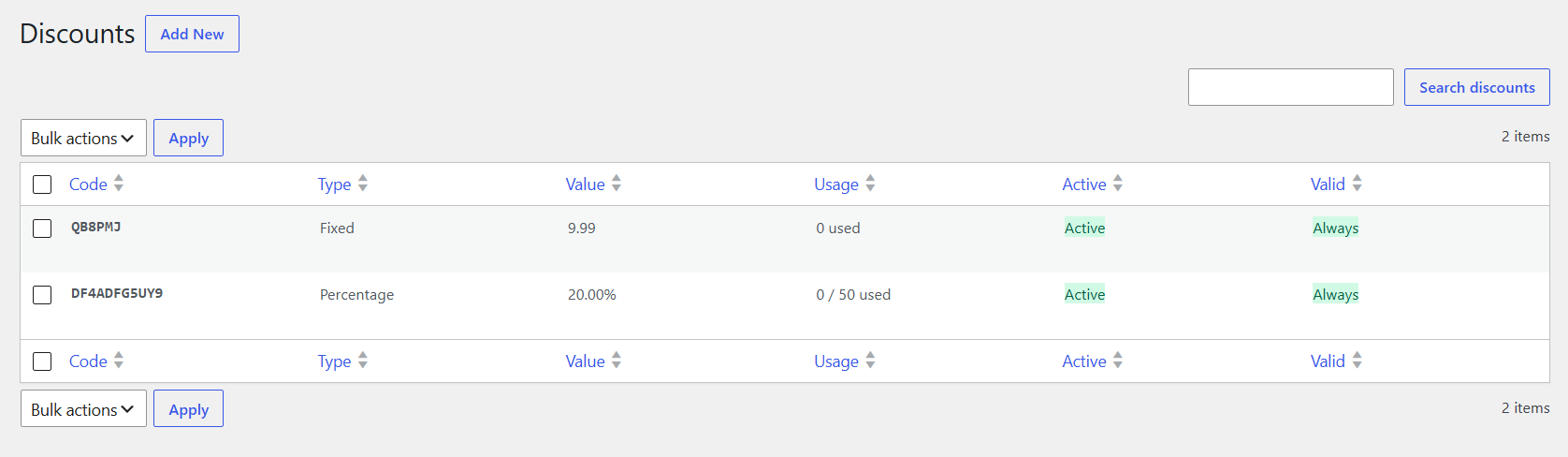The height and width of the screenshot is (457, 1568).
Task: Click the sort arrows next to footer Valid
Action: (1357, 361)
